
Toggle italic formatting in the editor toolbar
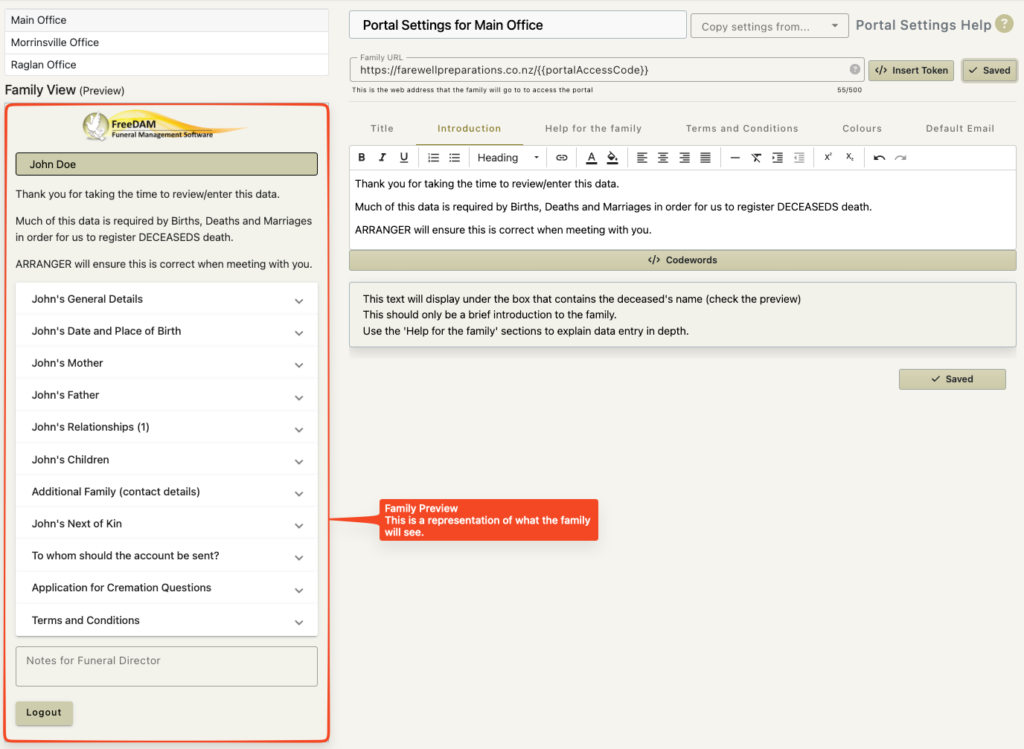pyautogui.click(x=382, y=157)
